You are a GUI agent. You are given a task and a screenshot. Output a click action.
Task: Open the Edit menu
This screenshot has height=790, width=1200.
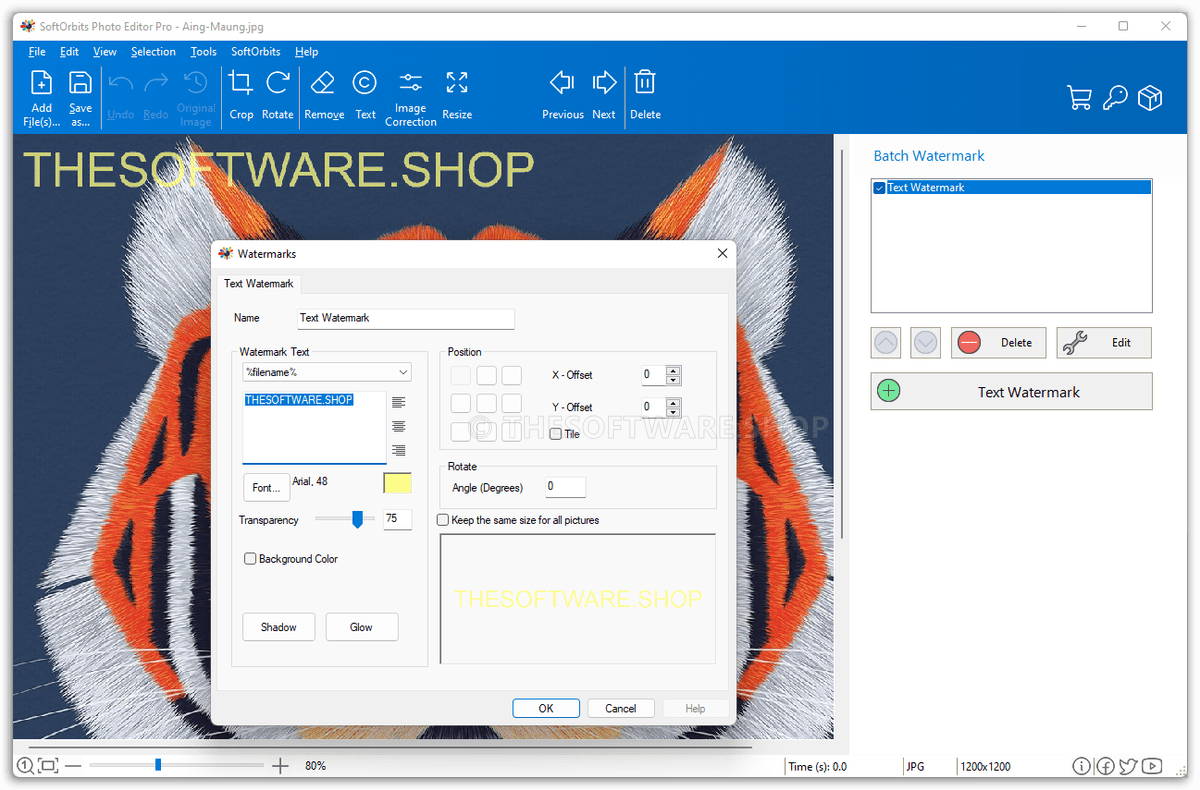pos(69,52)
